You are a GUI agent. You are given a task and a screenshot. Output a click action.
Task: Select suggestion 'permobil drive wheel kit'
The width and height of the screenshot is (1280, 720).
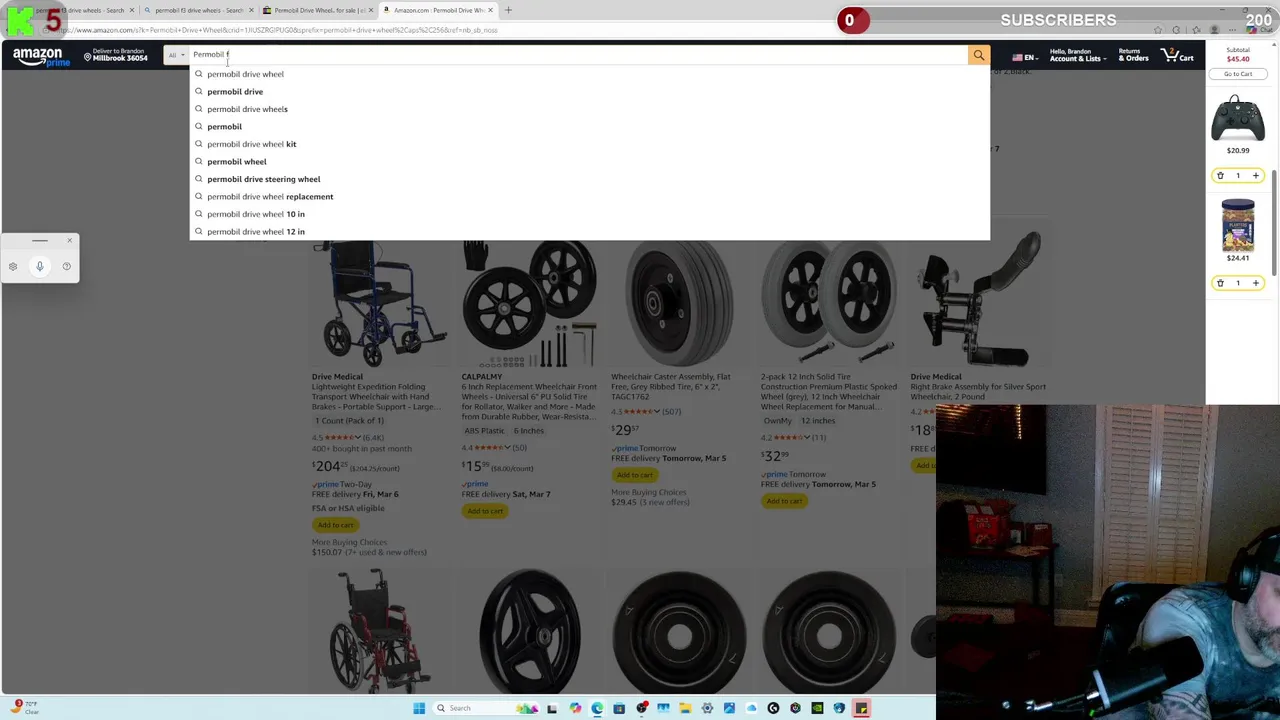click(x=590, y=144)
